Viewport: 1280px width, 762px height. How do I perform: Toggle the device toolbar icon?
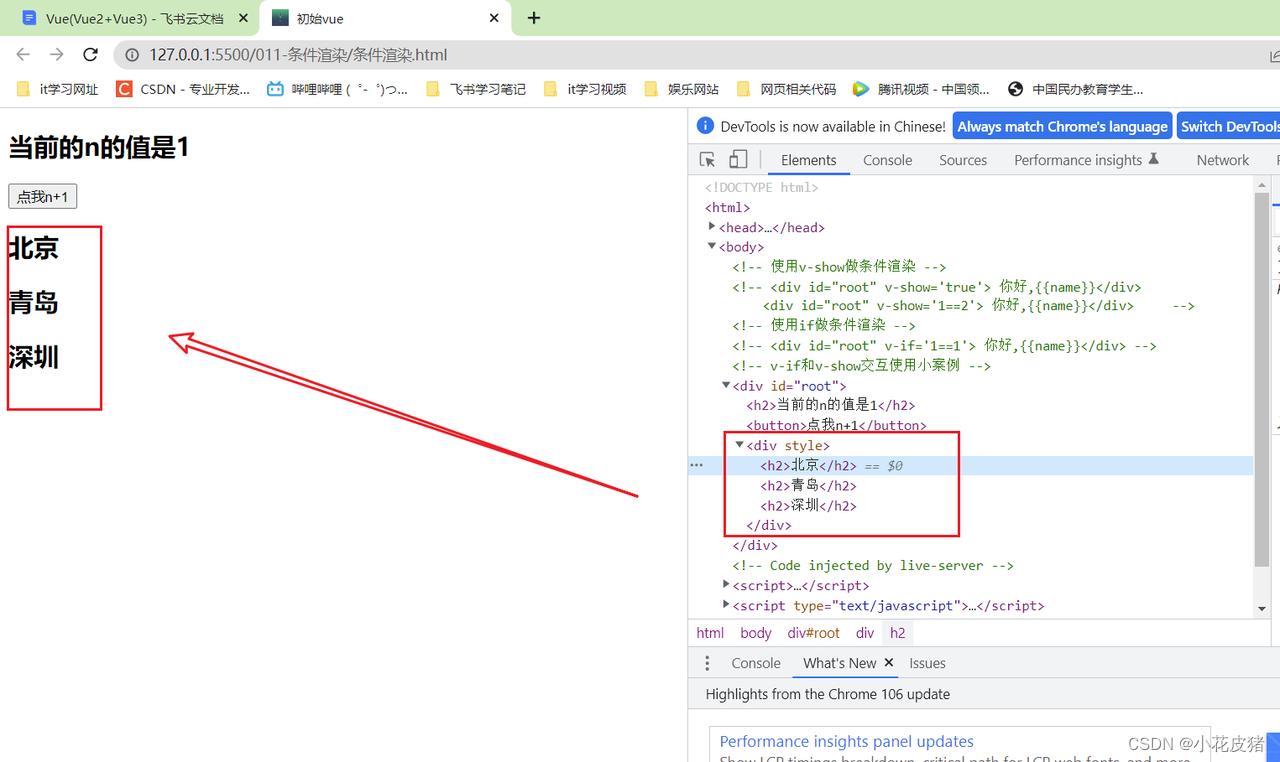738,160
